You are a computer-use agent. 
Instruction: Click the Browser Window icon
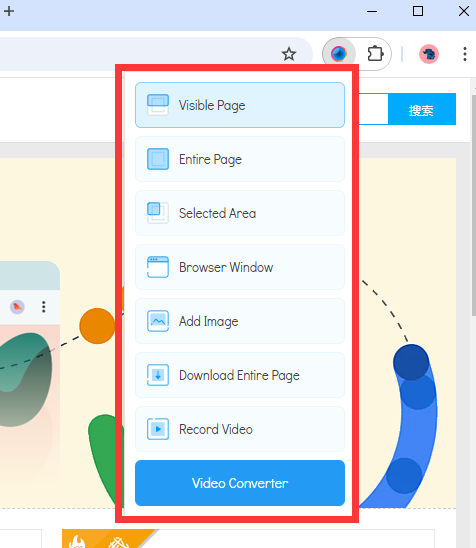pyautogui.click(x=158, y=267)
